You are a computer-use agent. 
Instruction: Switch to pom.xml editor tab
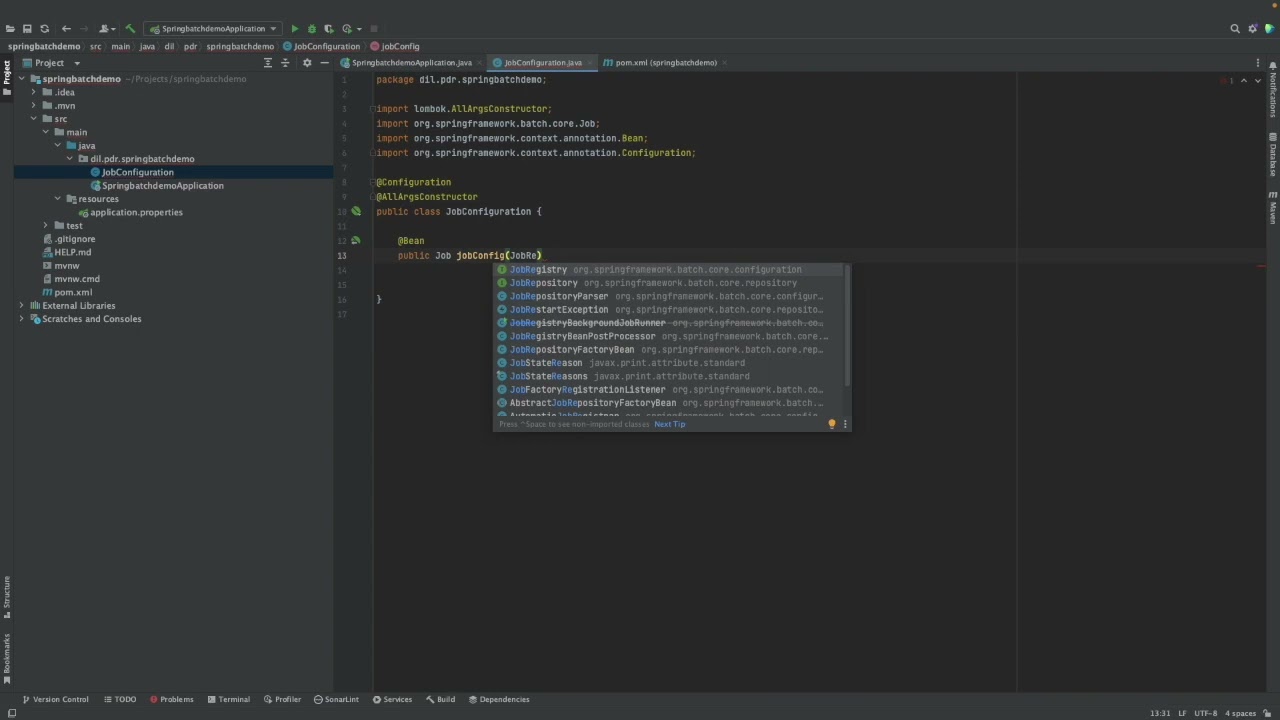[x=665, y=62]
